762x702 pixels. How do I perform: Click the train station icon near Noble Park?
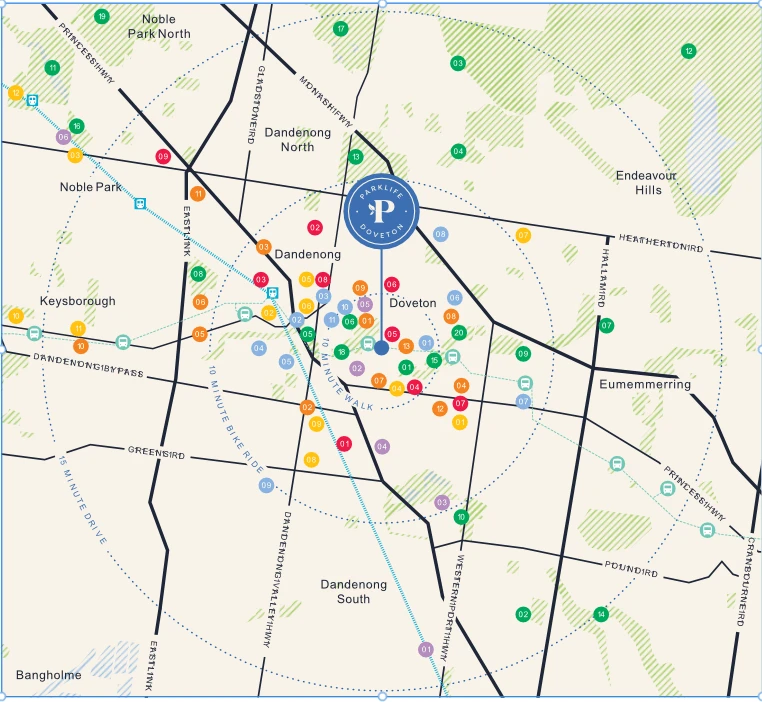pyautogui.click(x=141, y=203)
